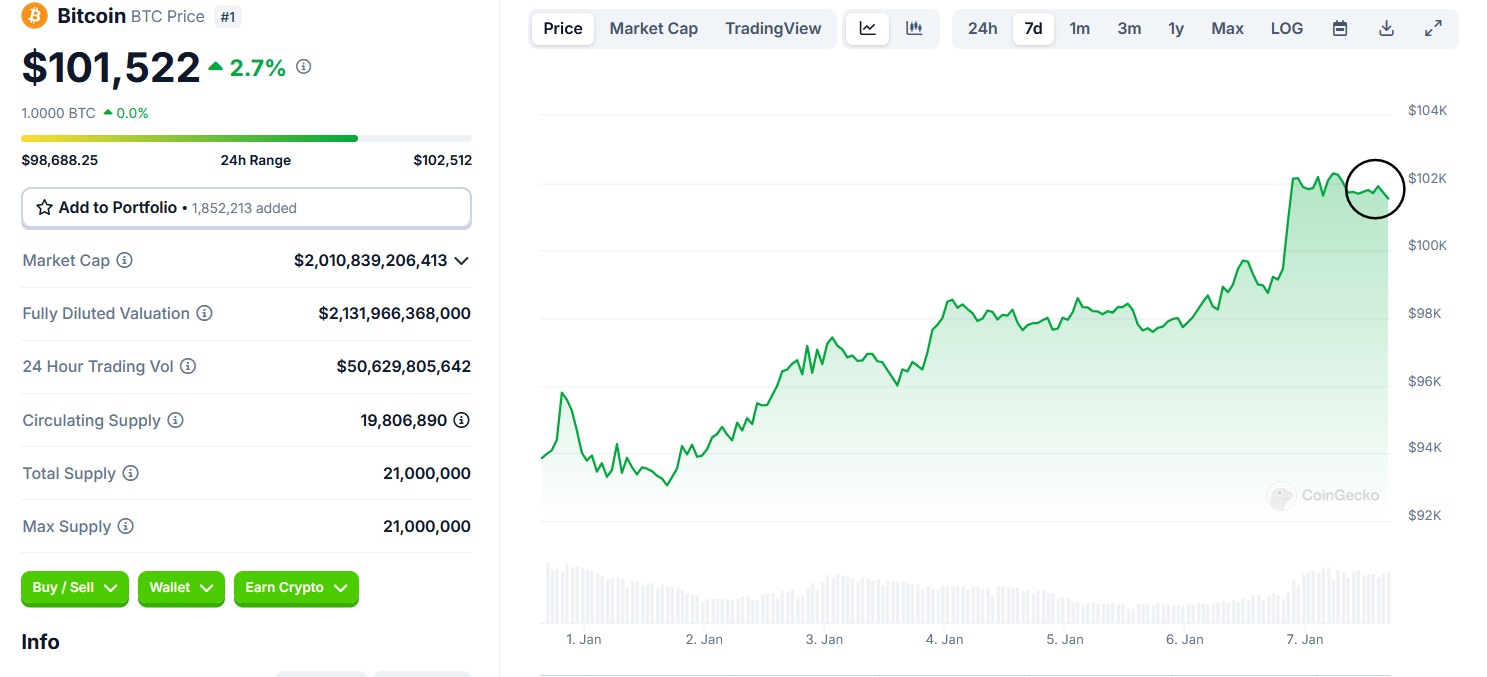Click the $2,131,966,368,000 valuation value

pyautogui.click(x=394, y=313)
